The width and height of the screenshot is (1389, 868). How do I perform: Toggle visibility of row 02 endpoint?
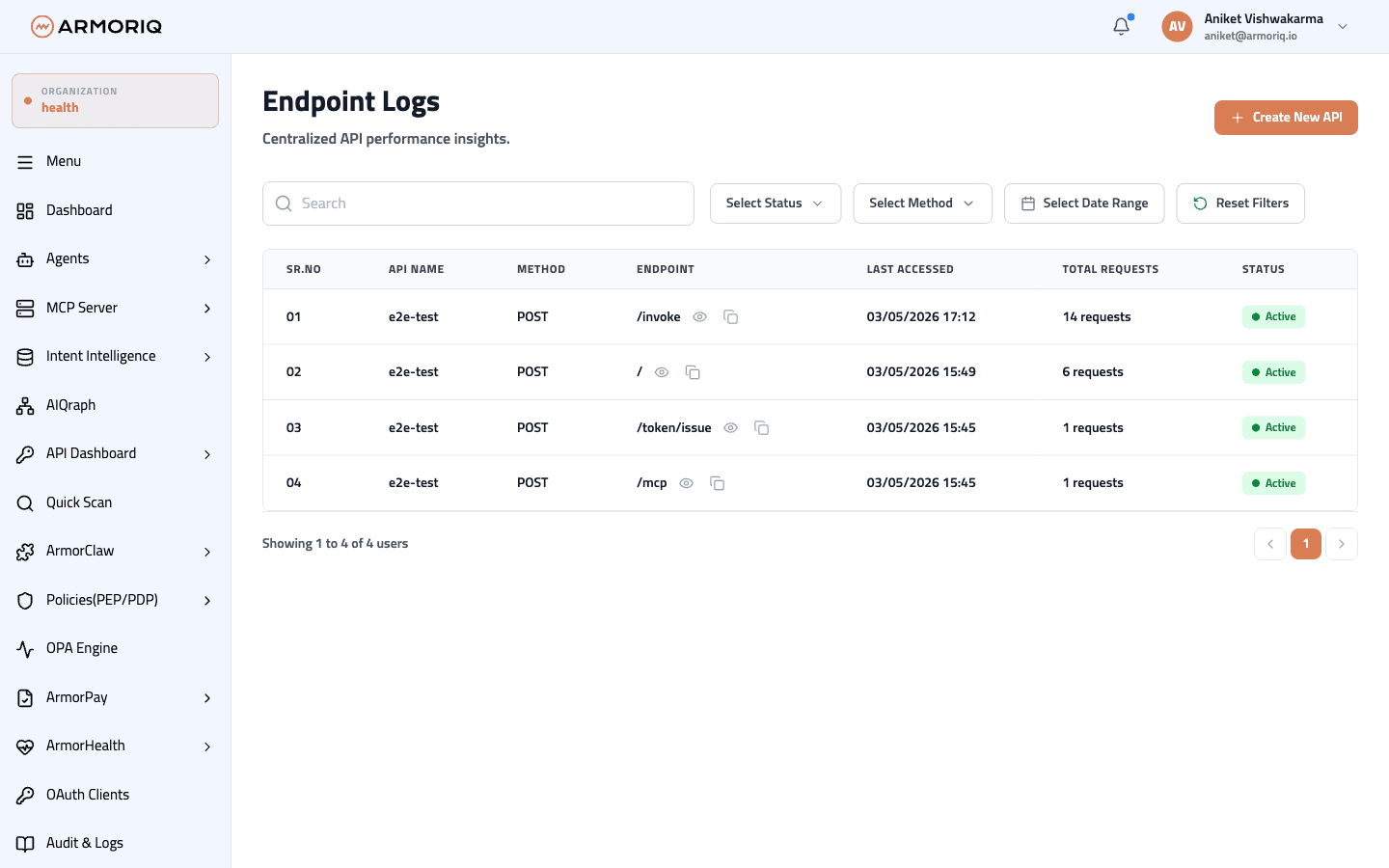coord(662,372)
